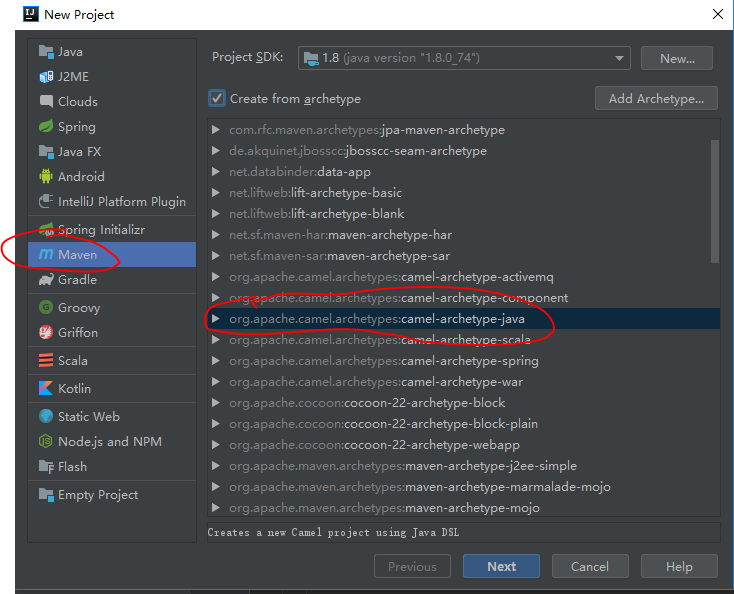Select the camel-archetype-war row
The image size is (734, 594).
click(x=463, y=382)
